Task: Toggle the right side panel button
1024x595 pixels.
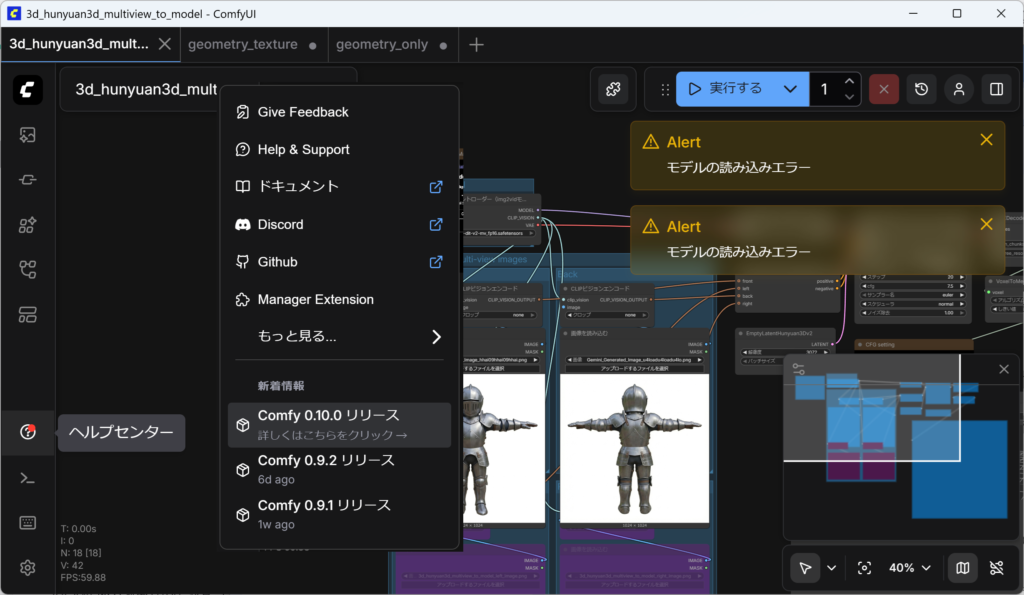Action: (x=996, y=89)
